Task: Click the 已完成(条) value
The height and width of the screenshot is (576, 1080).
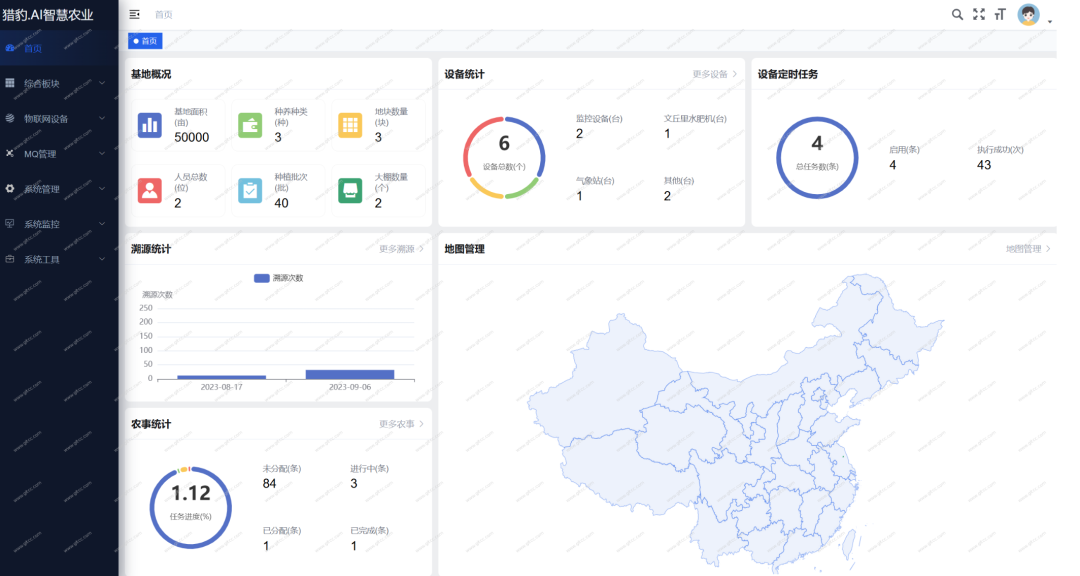Action: coord(353,546)
